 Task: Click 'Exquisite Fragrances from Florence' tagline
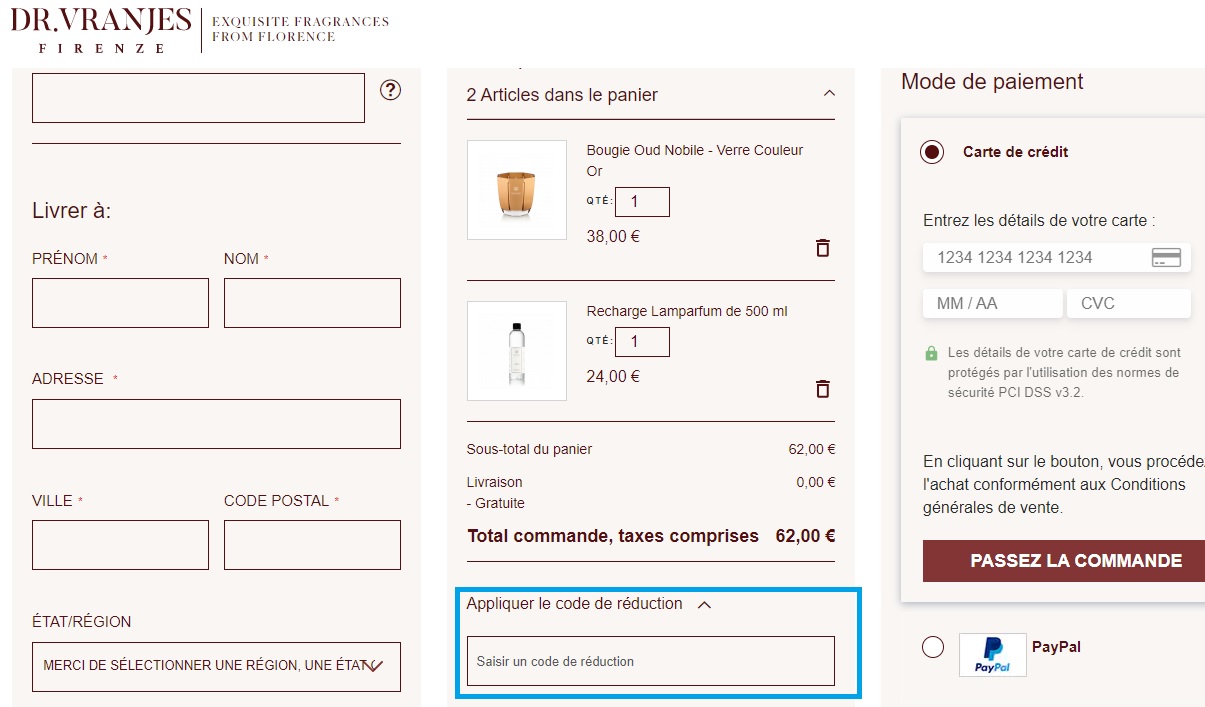click(300, 29)
